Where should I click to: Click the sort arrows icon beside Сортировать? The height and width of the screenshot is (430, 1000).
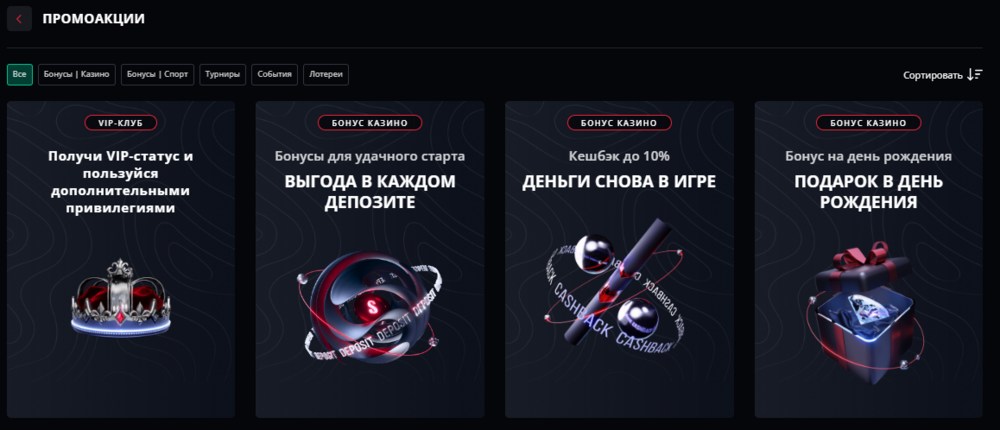point(974,75)
